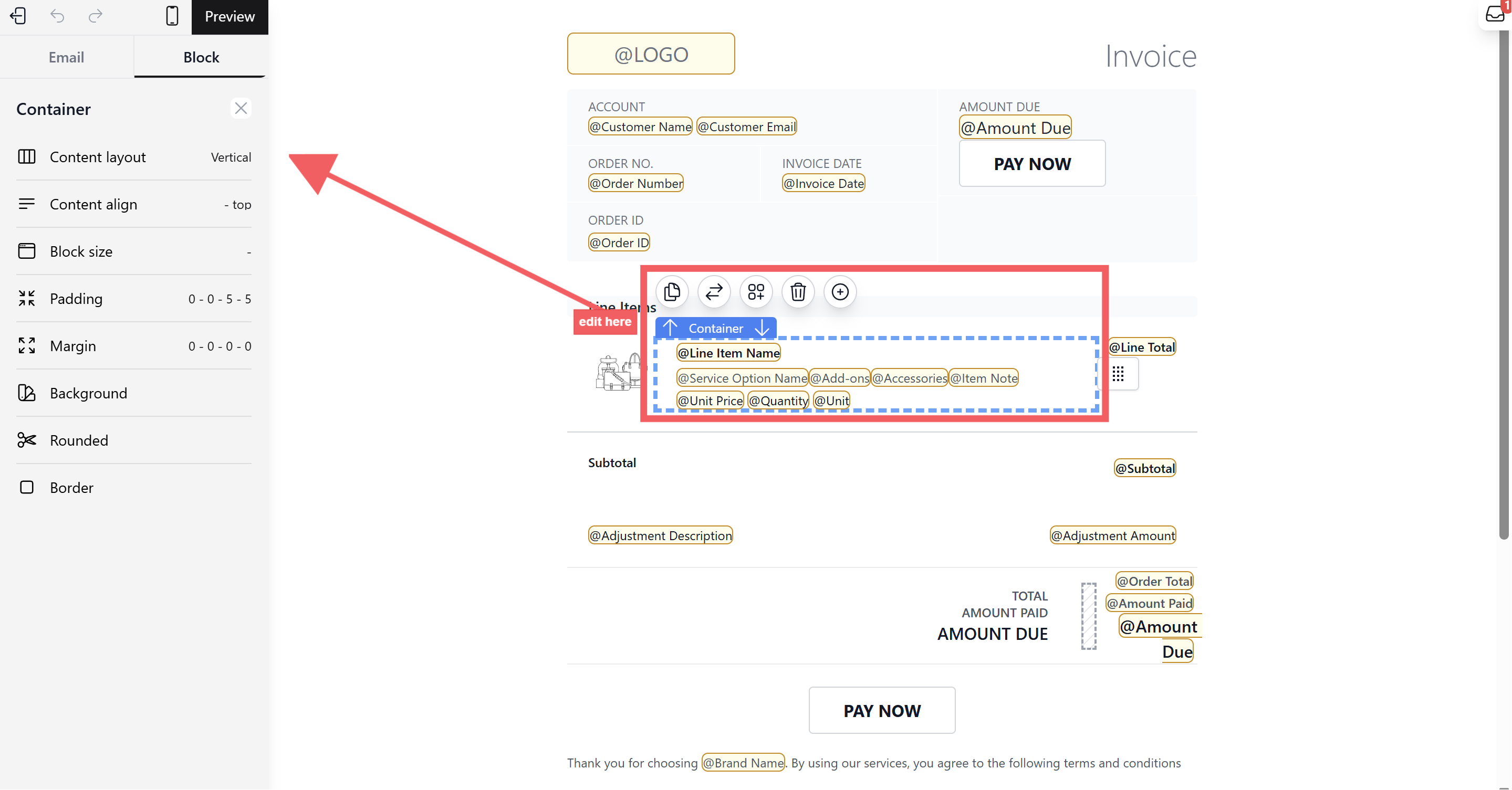Screen dimensions: 1512x790
Task: Click the Preview button
Action: pyautogui.click(x=230, y=16)
